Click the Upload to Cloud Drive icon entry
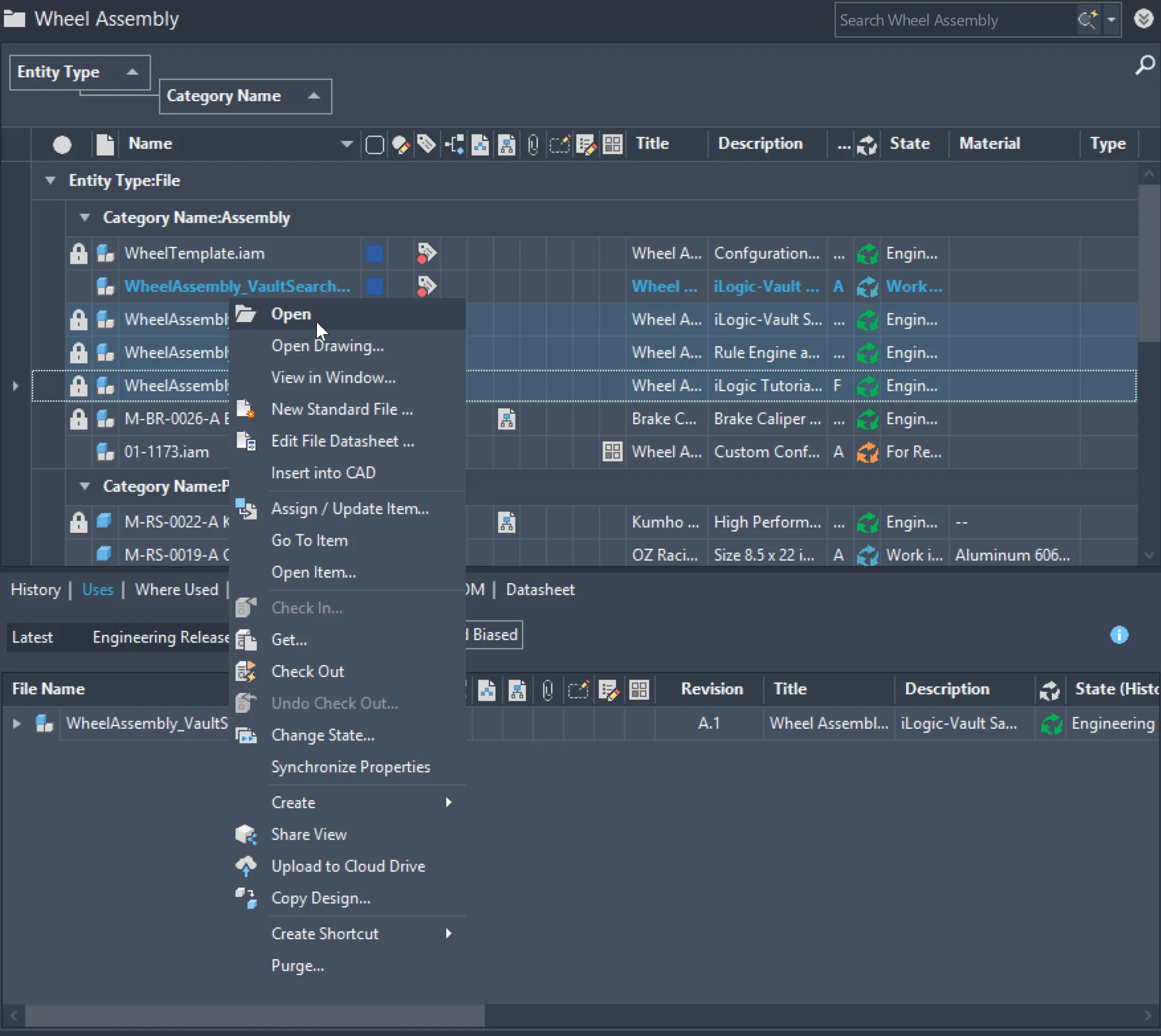 click(x=246, y=867)
